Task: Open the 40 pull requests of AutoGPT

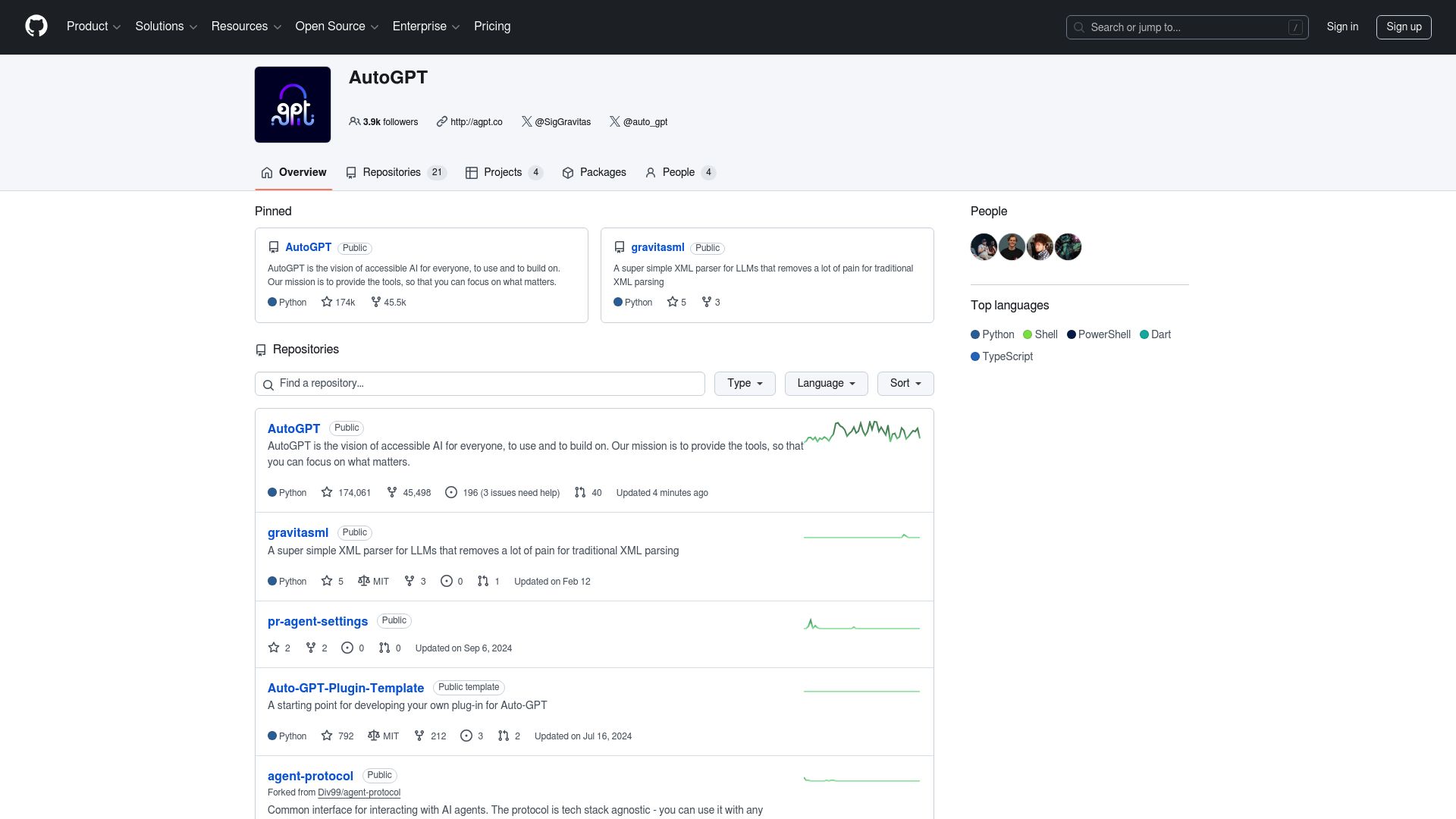Action: click(x=588, y=493)
